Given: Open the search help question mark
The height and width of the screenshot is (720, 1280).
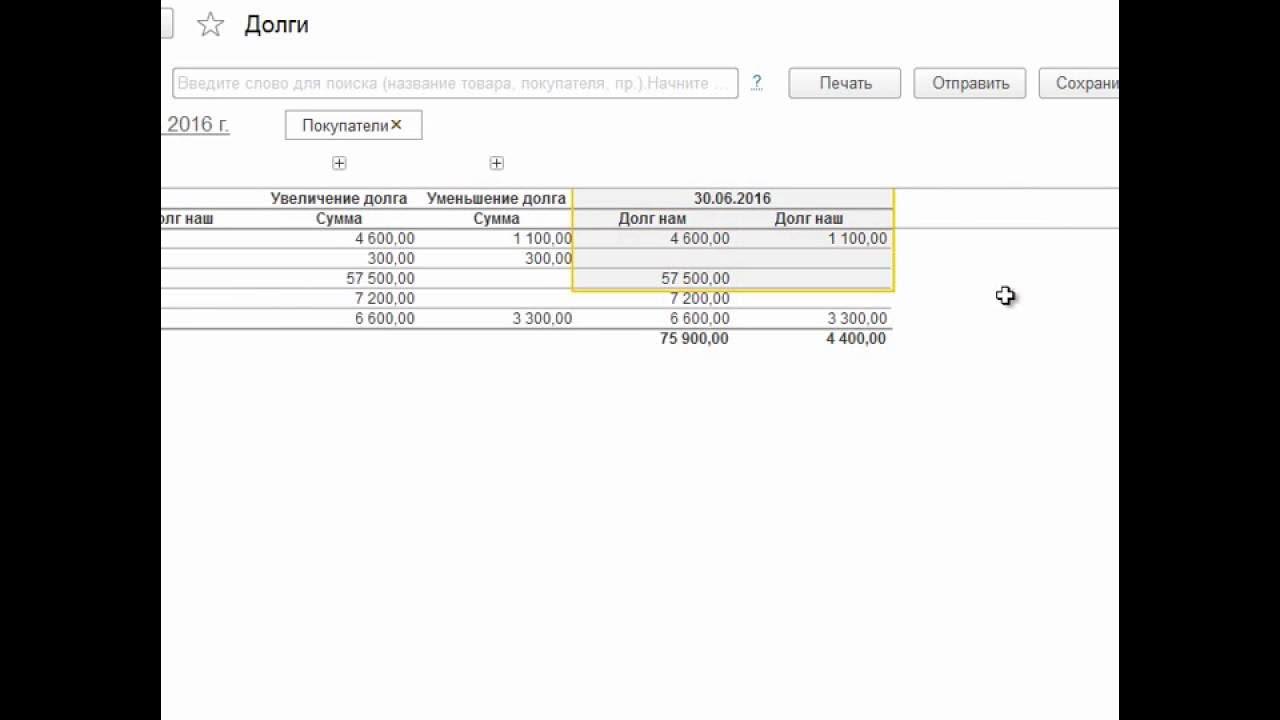Looking at the screenshot, I should pyautogui.click(x=757, y=83).
